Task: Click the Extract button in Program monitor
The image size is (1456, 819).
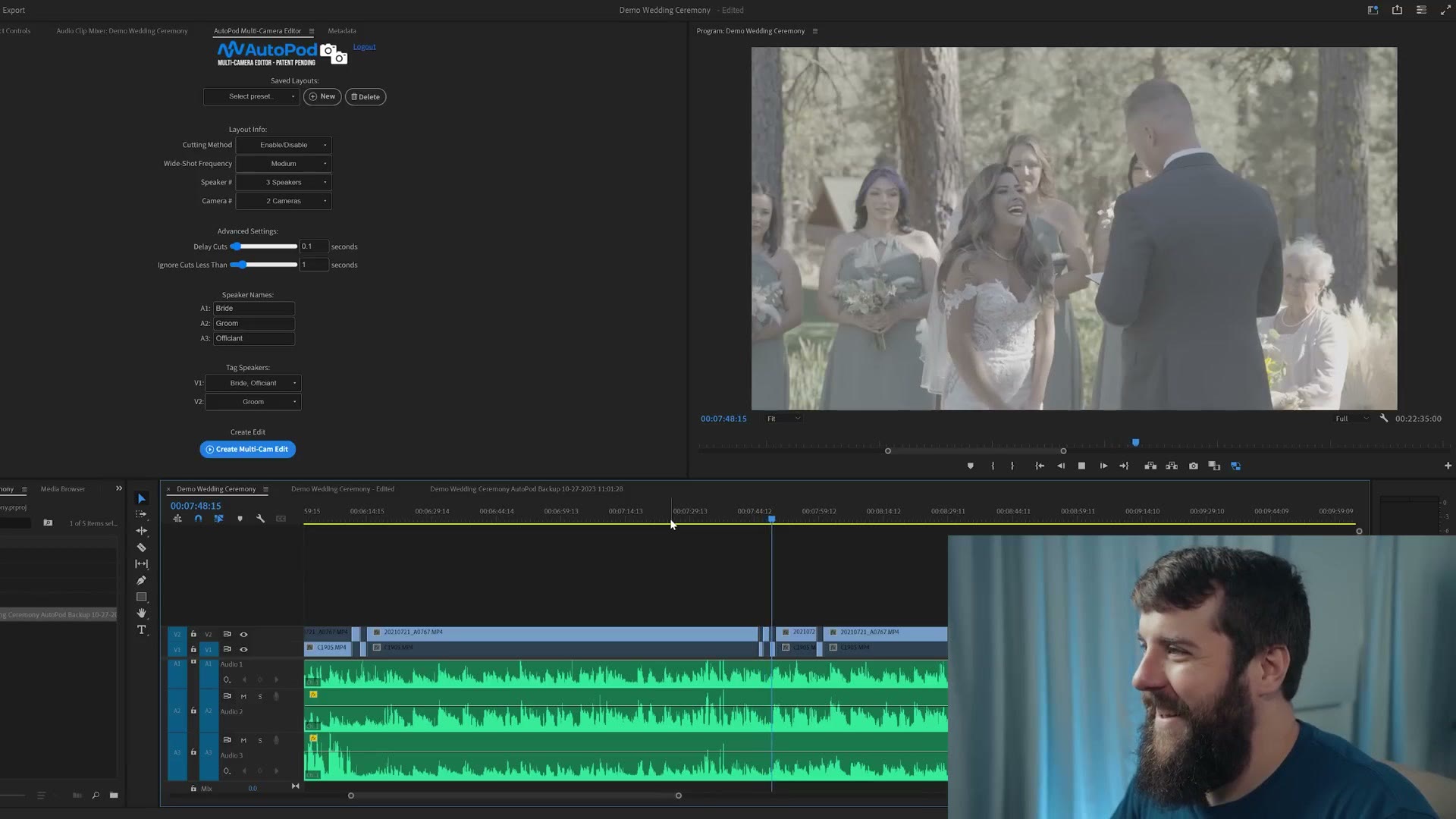Action: (1172, 466)
